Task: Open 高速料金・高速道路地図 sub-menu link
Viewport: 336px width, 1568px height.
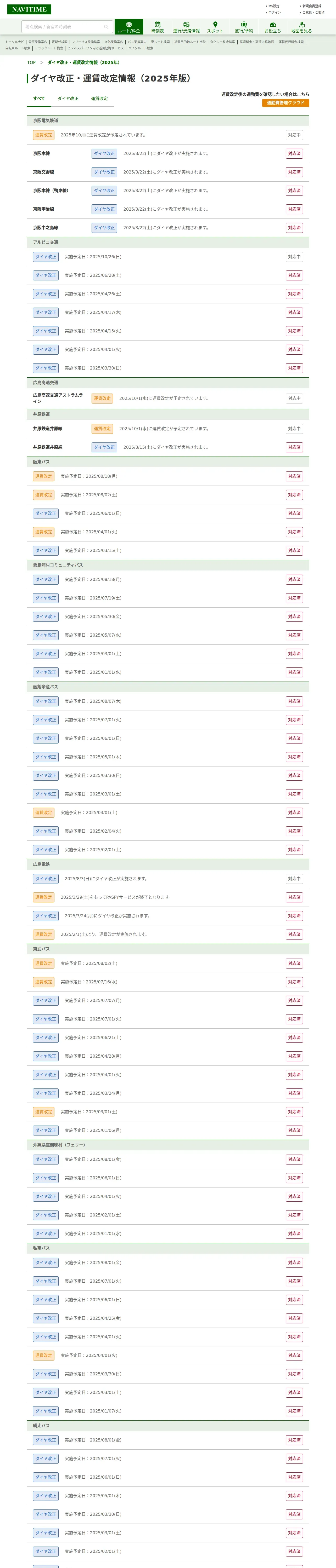Action: 257,42
